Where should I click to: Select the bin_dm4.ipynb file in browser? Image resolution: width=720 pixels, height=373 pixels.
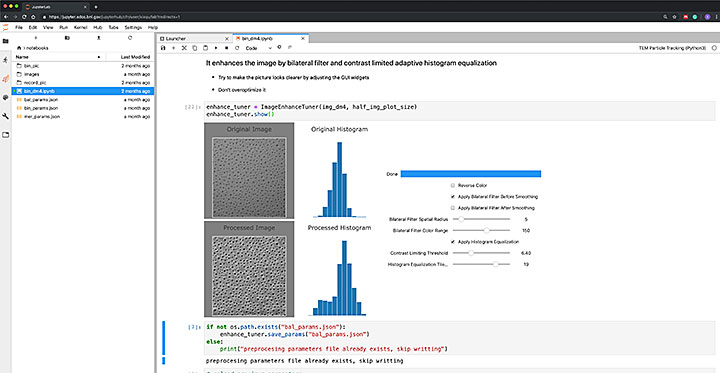coord(83,91)
